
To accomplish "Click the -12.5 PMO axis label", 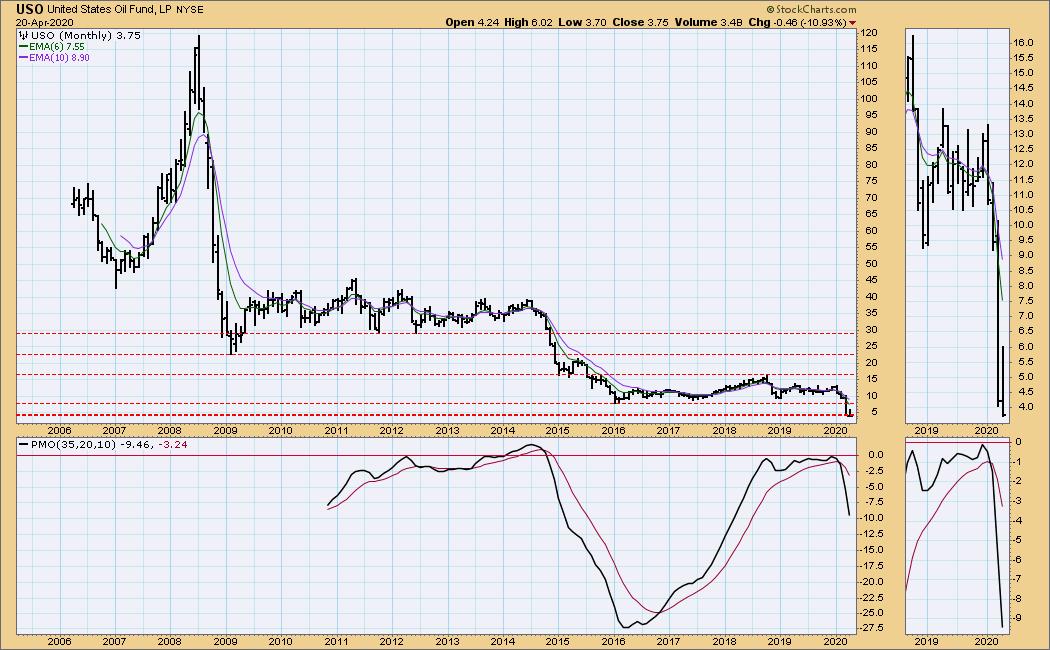I will pyautogui.click(x=870, y=534).
